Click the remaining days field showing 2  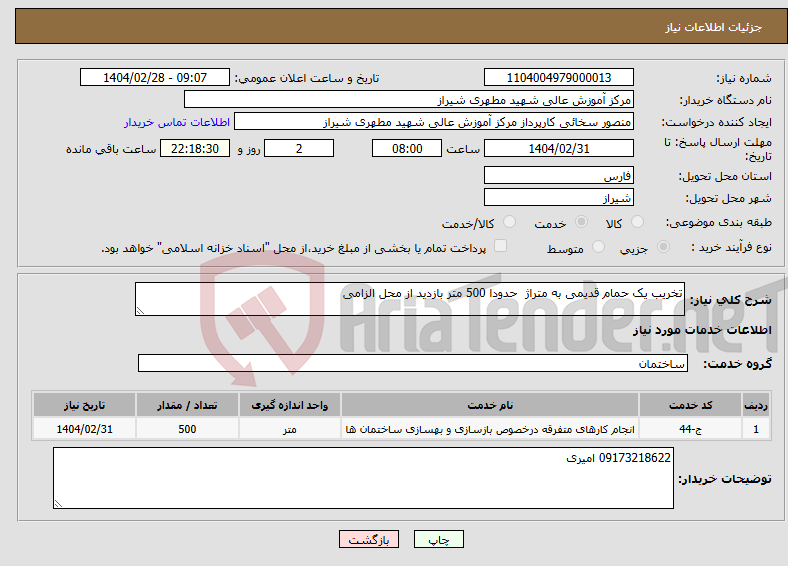pos(299,148)
